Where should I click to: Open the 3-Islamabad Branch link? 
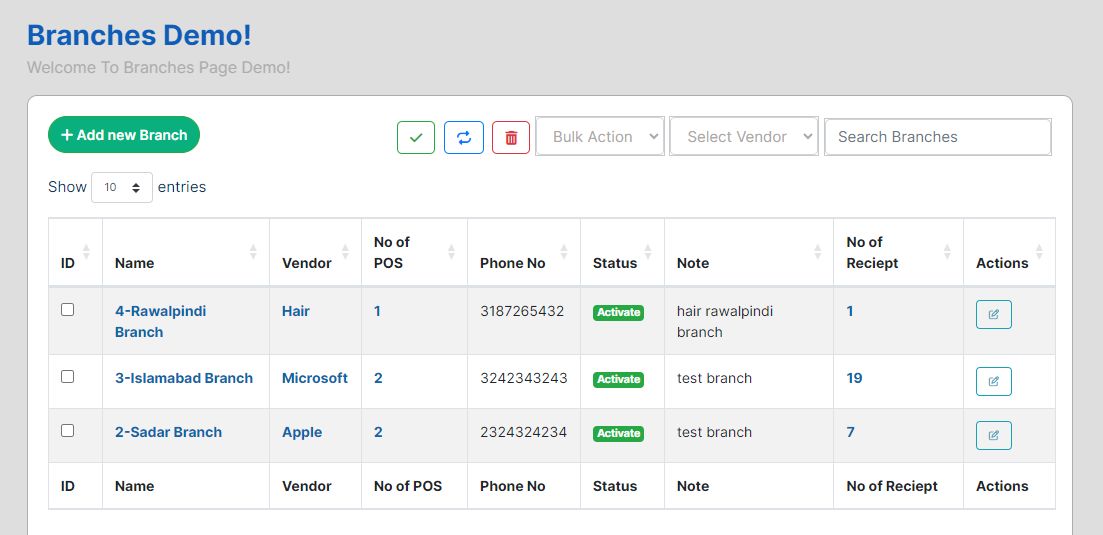[184, 378]
